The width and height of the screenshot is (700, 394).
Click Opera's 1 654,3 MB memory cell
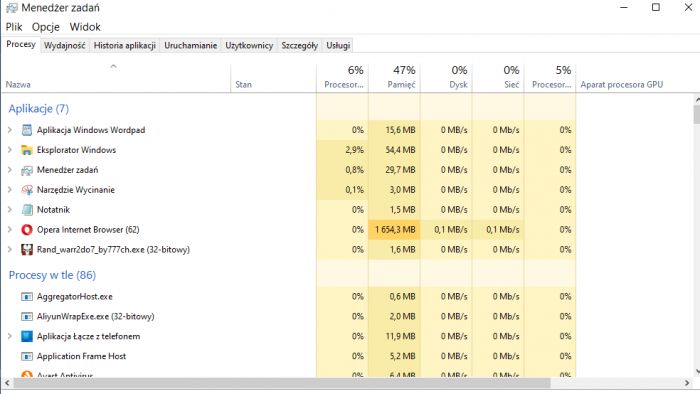coord(395,229)
